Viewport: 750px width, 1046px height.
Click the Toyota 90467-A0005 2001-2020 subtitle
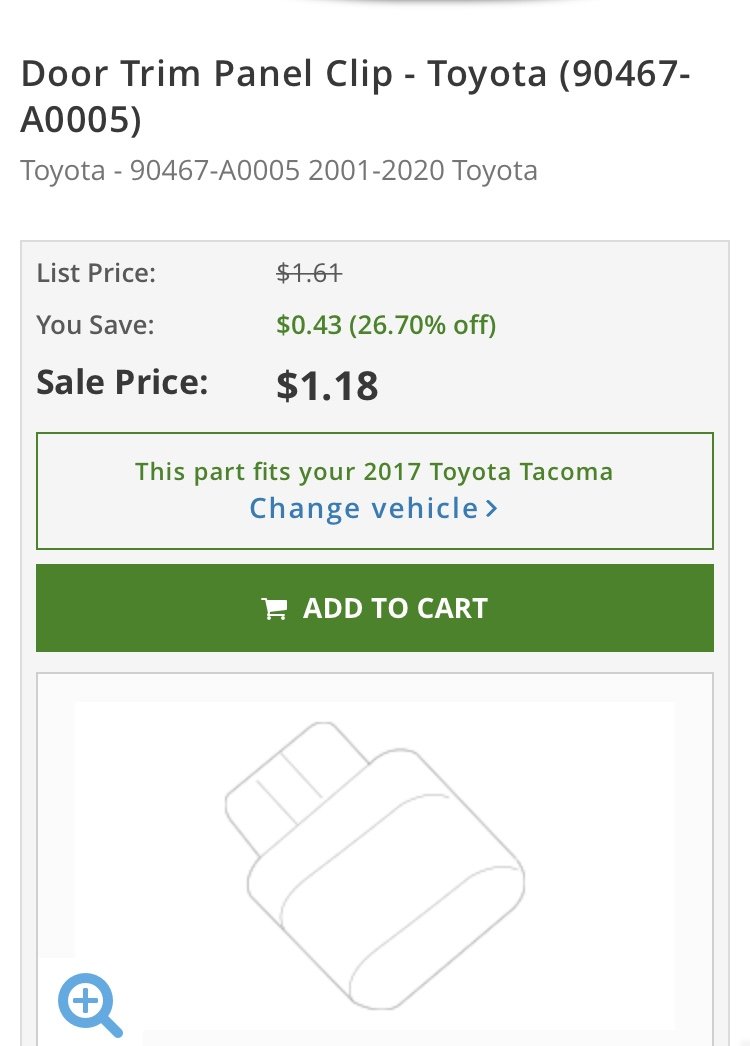pos(279,171)
